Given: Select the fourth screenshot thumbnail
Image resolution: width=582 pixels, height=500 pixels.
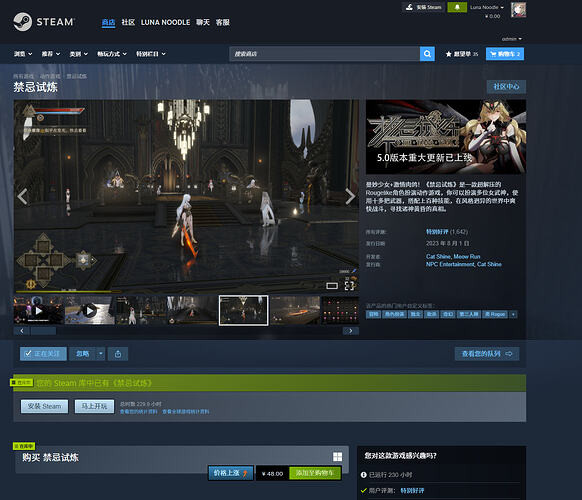Looking at the screenshot, I should tap(192, 310).
